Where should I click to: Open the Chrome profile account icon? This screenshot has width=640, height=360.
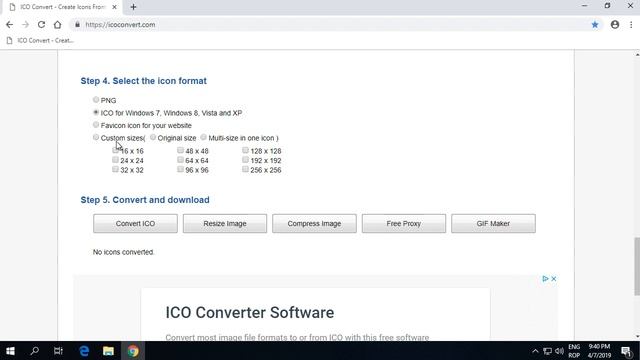[x=615, y=24]
